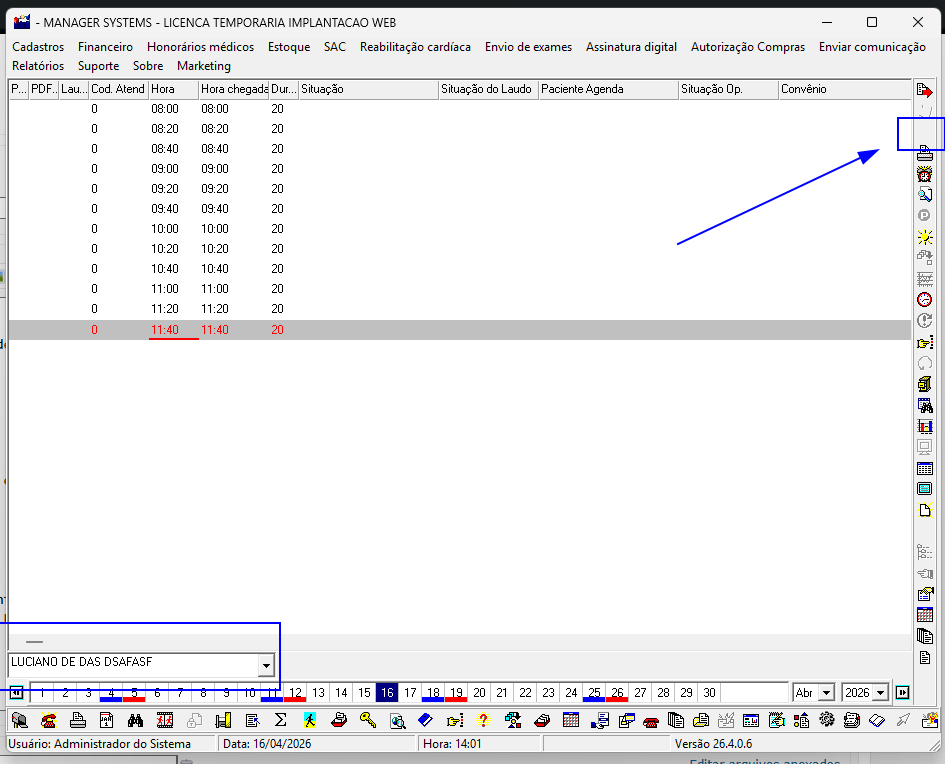Open the month dropdown showing Abr
The width and height of the screenshot is (945, 764).
point(827,693)
